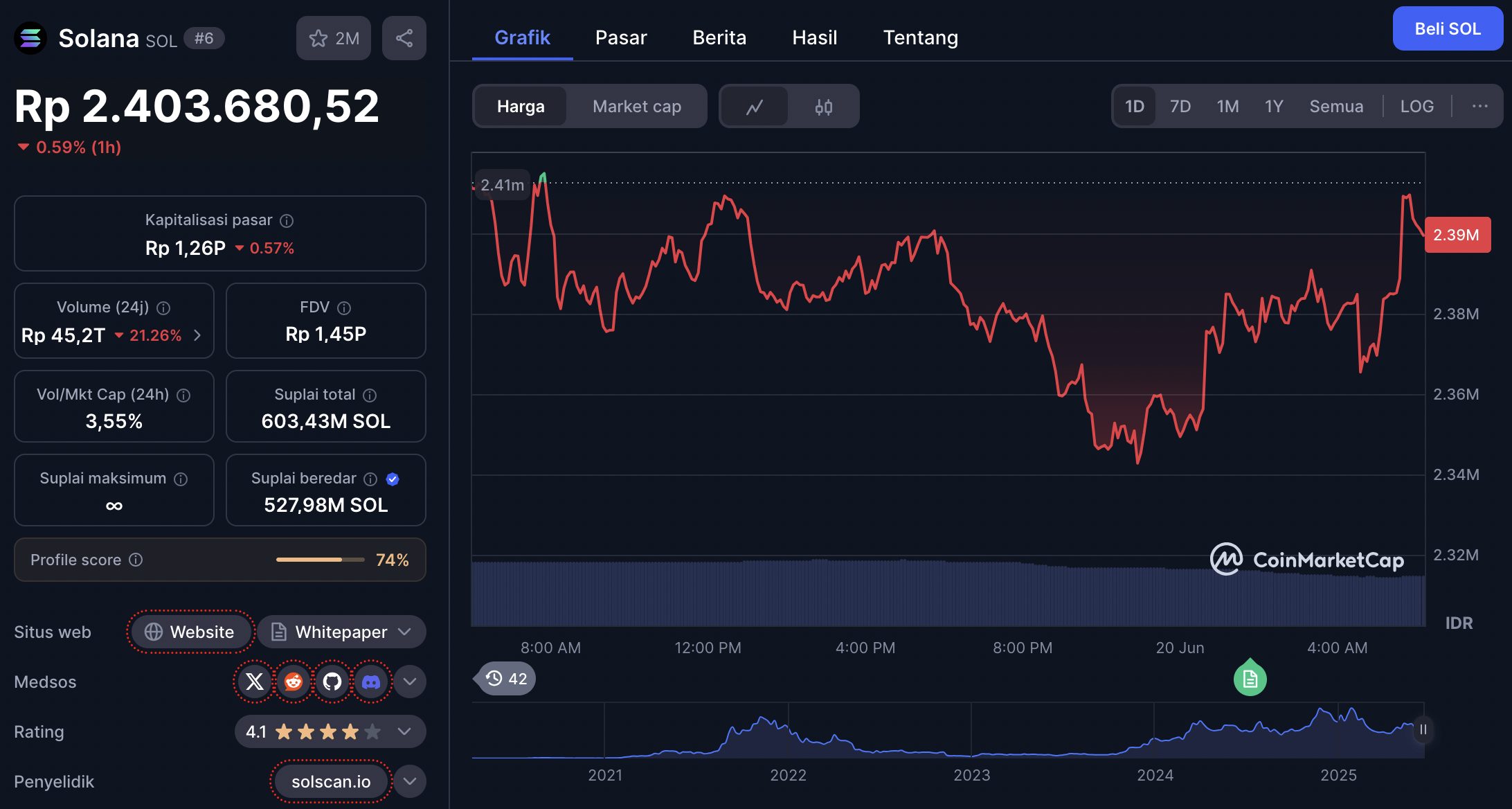
Task: Open the chart more options ellipsis
Action: tap(1480, 106)
